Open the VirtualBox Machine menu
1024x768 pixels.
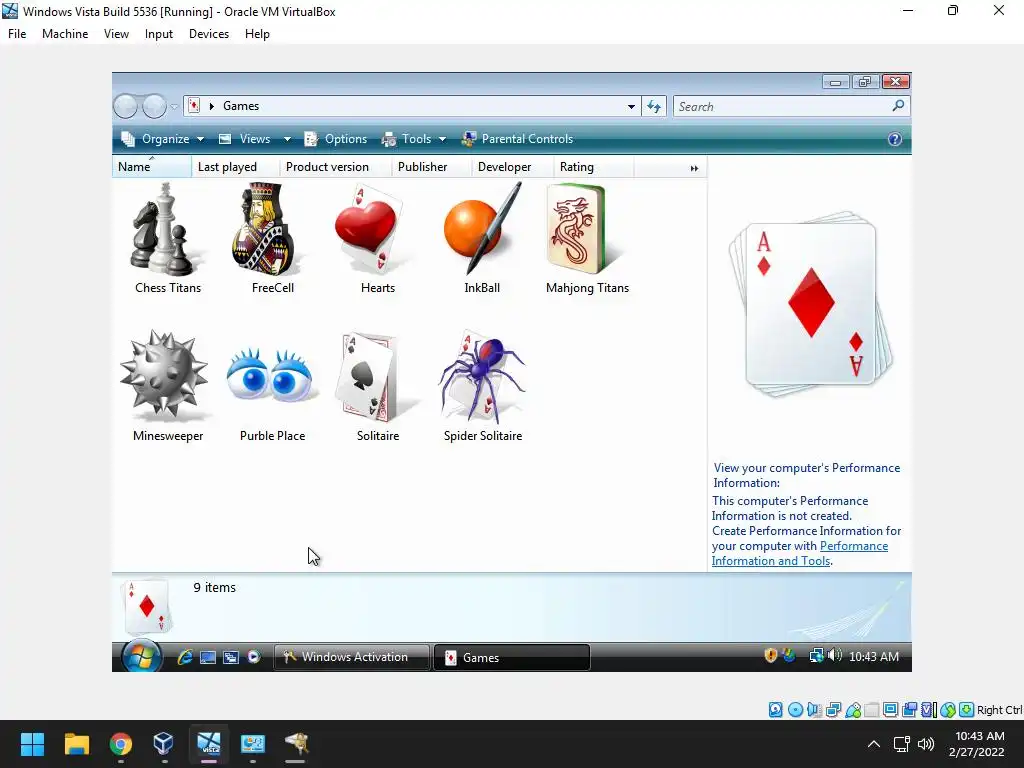point(65,34)
